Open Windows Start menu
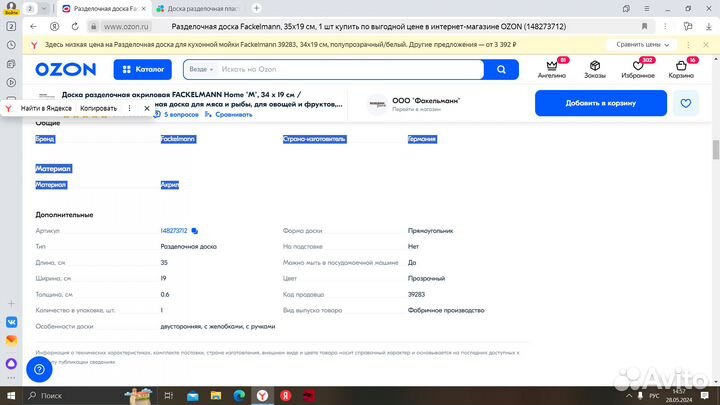Image resolution: width=720 pixels, height=405 pixels. pyautogui.click(x=11, y=395)
